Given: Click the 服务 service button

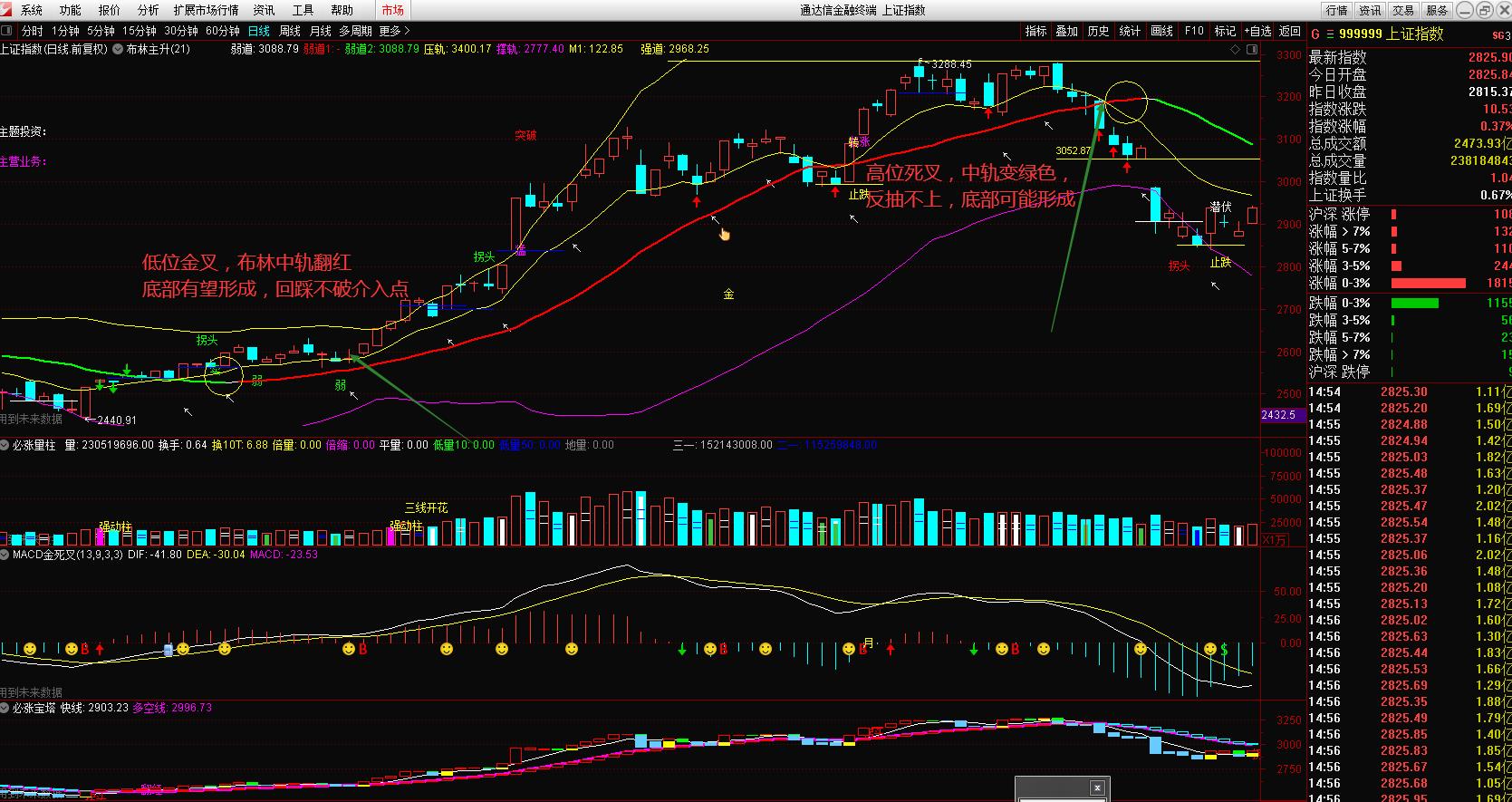Looking at the screenshot, I should tap(1438, 10).
